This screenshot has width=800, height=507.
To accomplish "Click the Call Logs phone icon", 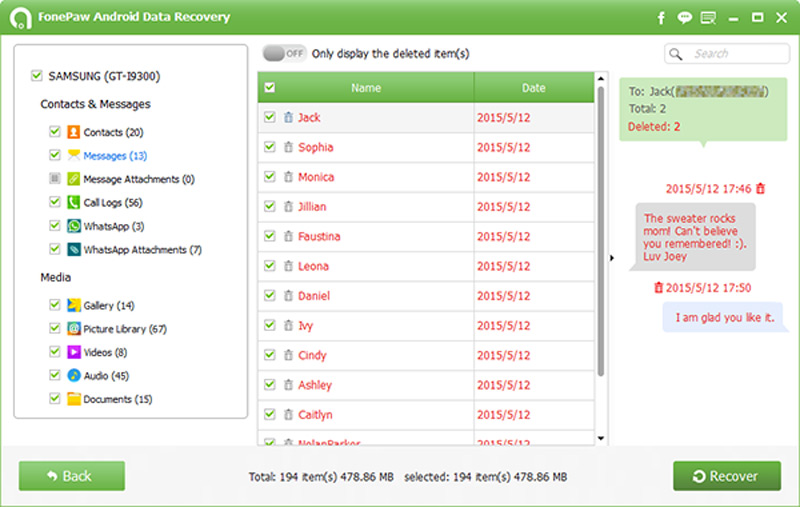I will point(73,202).
